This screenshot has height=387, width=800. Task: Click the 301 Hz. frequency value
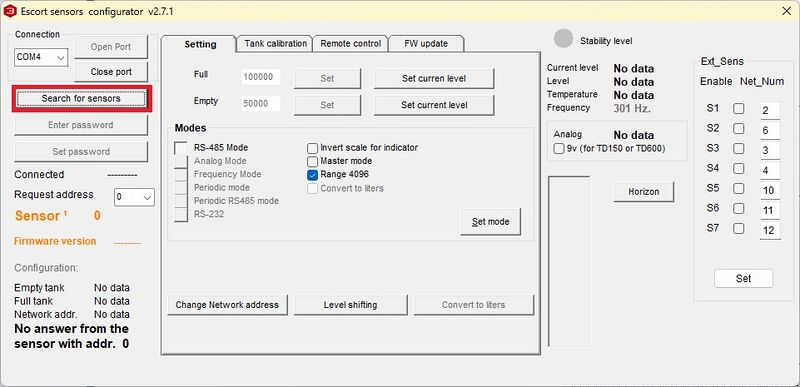click(x=632, y=108)
